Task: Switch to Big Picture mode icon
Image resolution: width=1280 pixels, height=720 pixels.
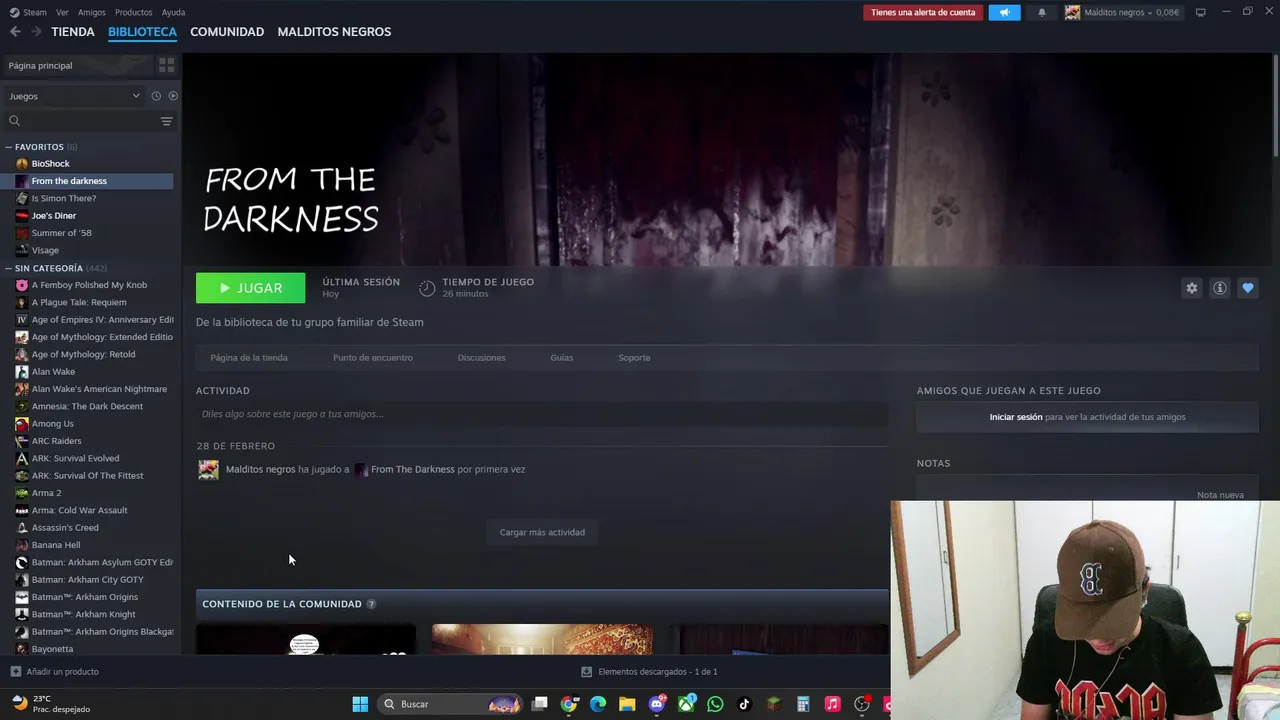Action: 1201,12
